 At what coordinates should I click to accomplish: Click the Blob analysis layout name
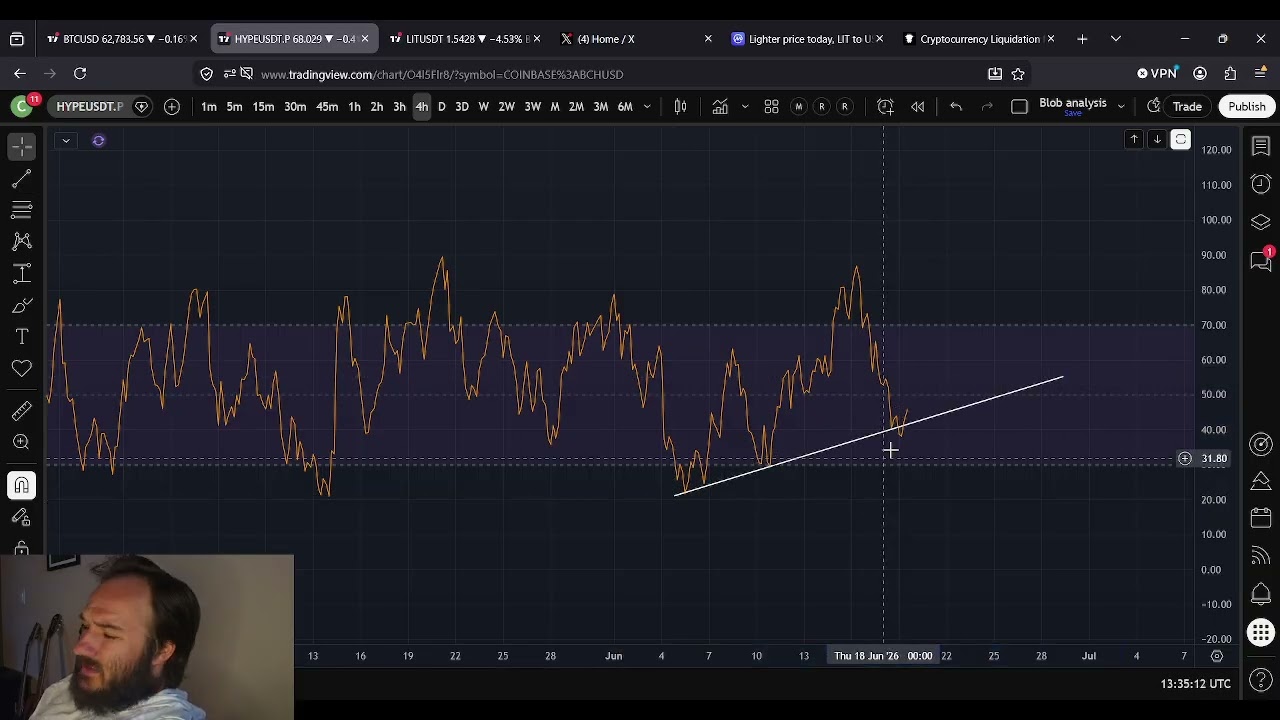tap(1072, 104)
